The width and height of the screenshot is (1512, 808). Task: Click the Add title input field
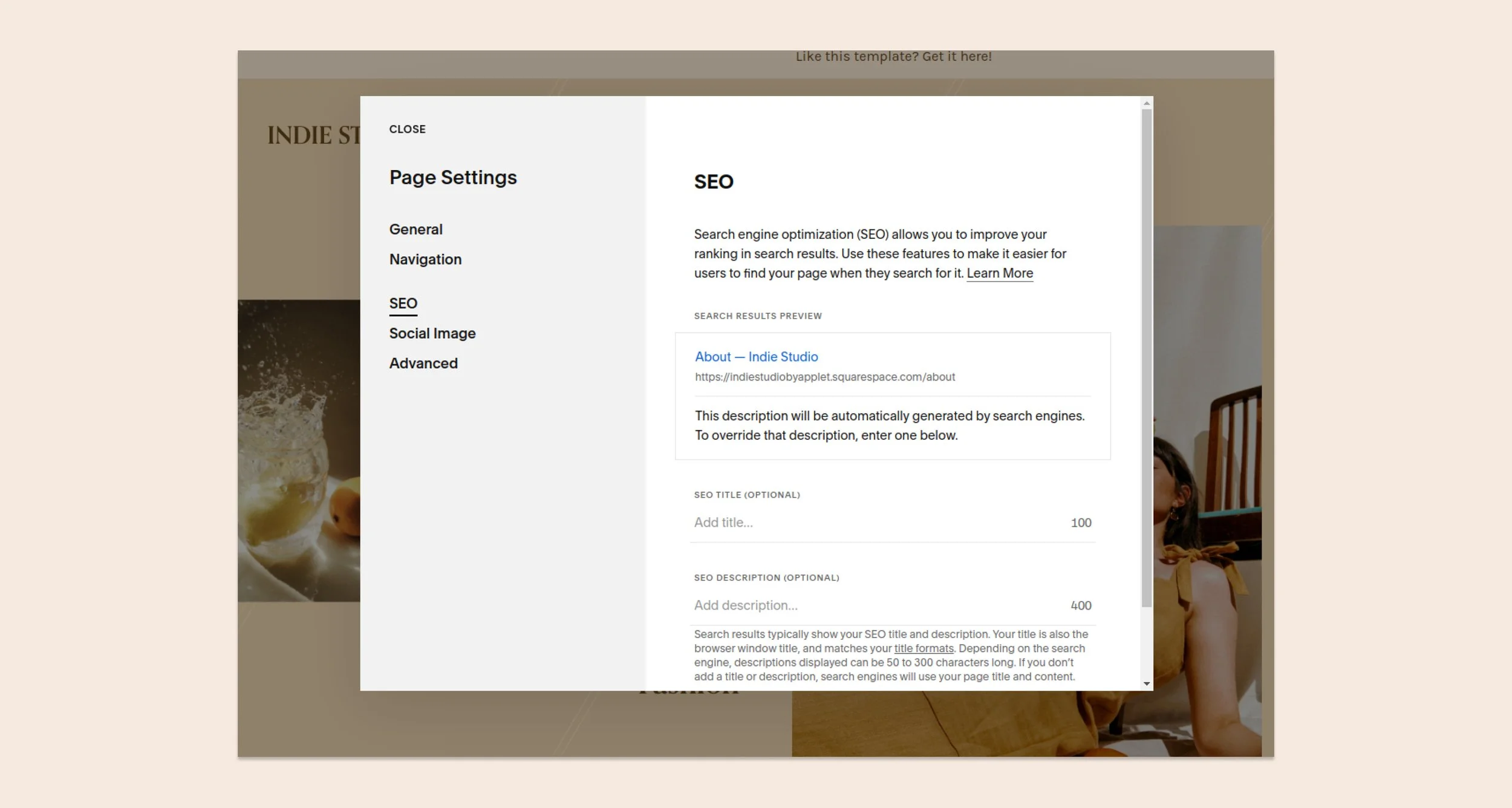(786, 522)
